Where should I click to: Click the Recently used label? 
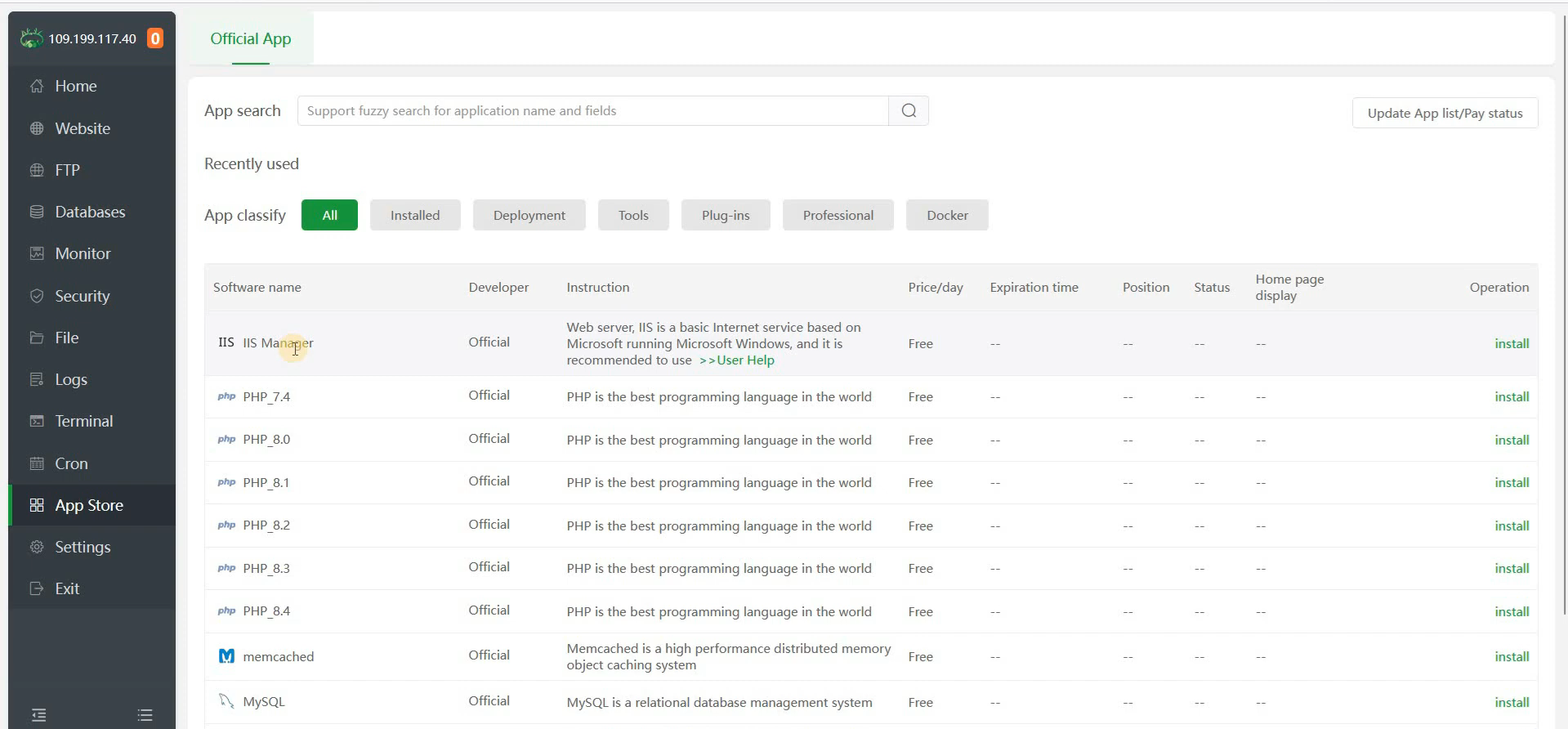(252, 163)
